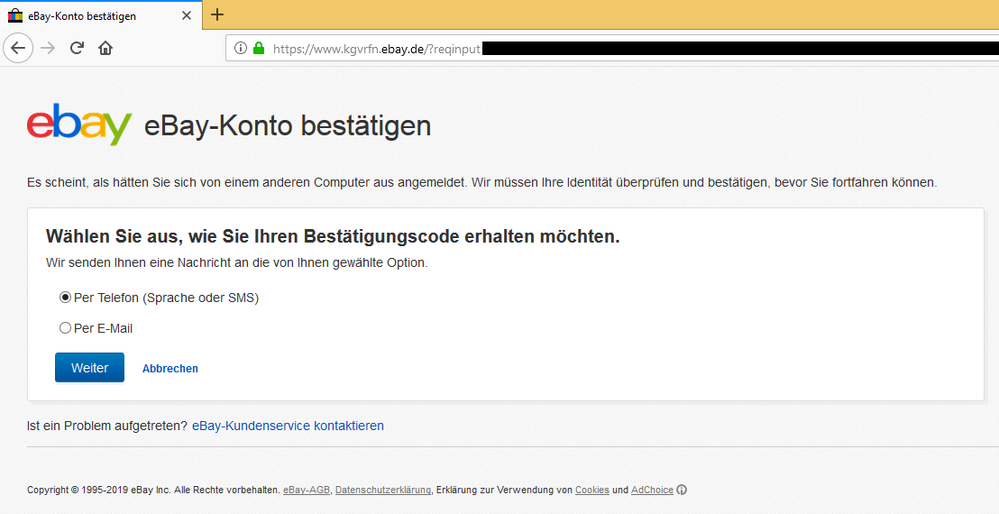The width and height of the screenshot is (999, 514).
Task: Click the Cookies link in the footer
Action: click(591, 490)
